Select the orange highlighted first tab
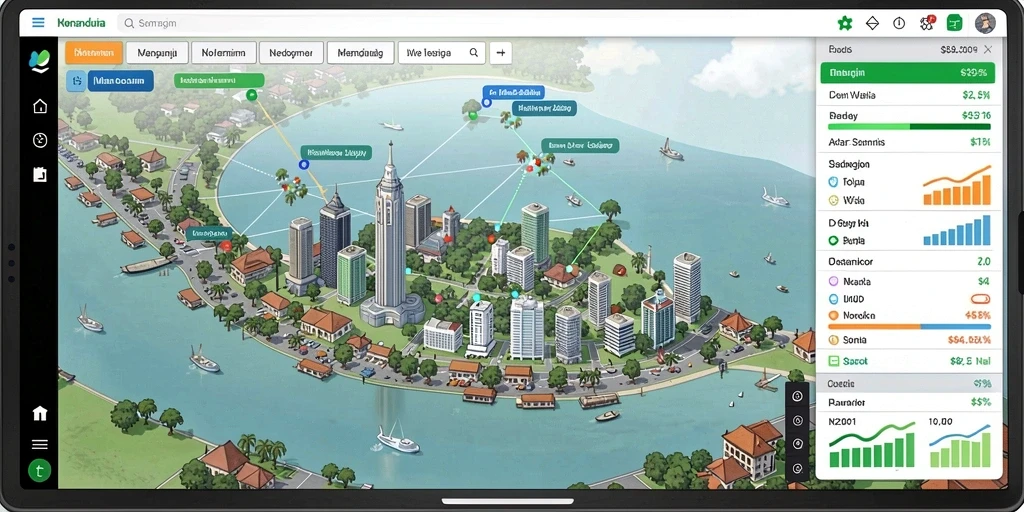 pos(94,52)
